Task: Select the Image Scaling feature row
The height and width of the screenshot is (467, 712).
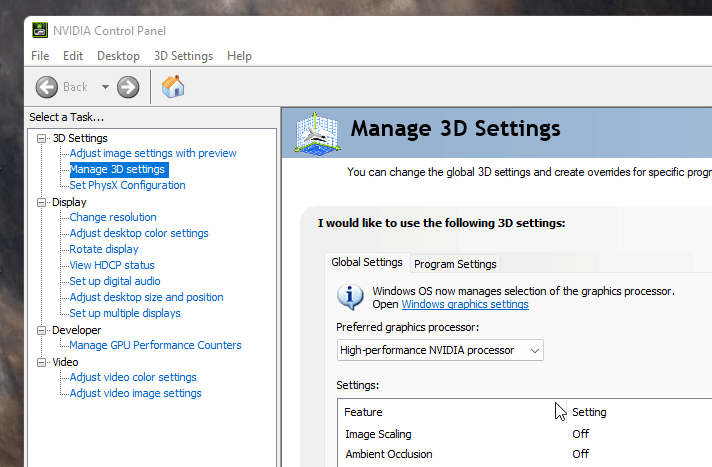Action: [378, 434]
